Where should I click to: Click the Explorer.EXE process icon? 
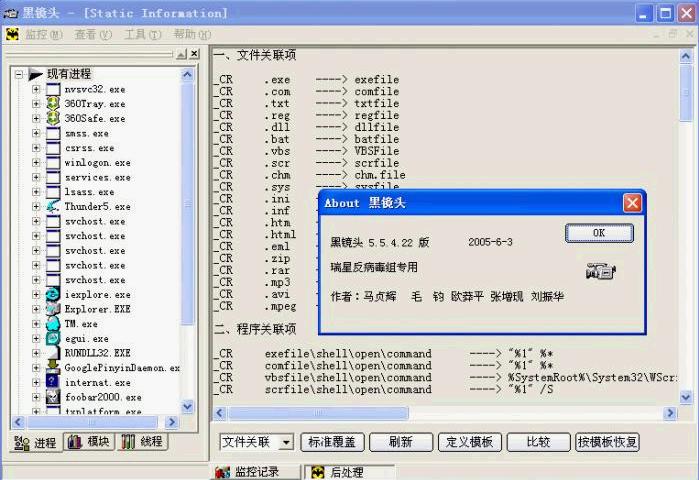click(53, 309)
